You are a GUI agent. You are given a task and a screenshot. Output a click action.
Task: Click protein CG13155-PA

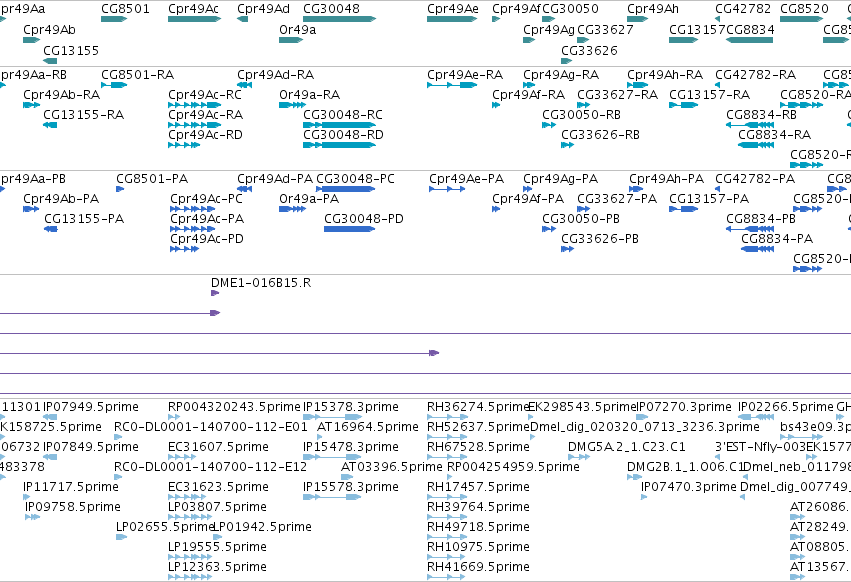[x=84, y=219]
